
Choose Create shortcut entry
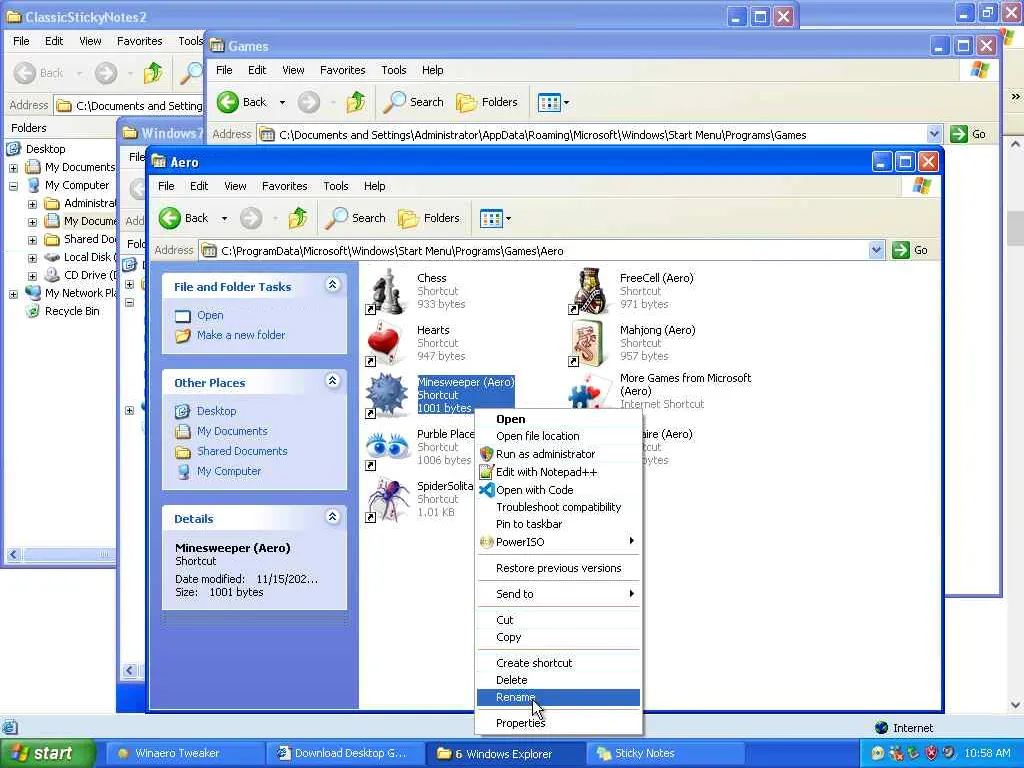(558, 663)
